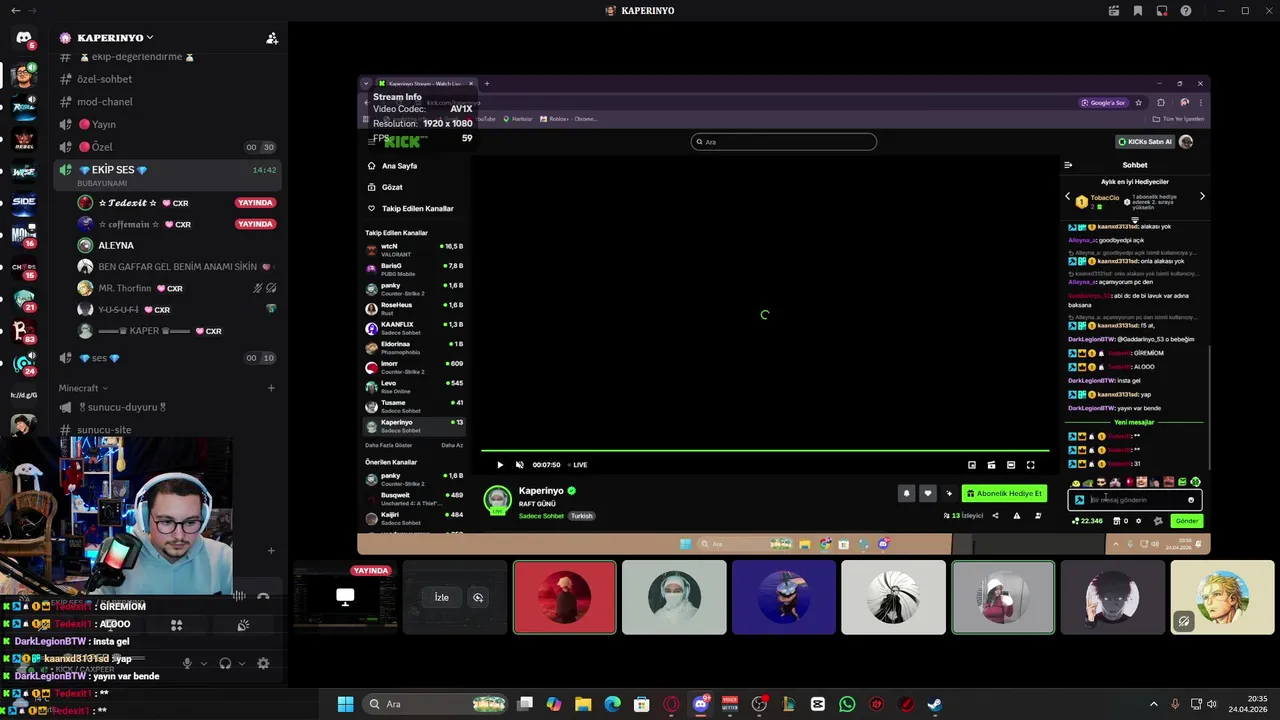This screenshot has height=720, width=1280.
Task: Open Discord help question mark icon
Action: (x=1185, y=11)
